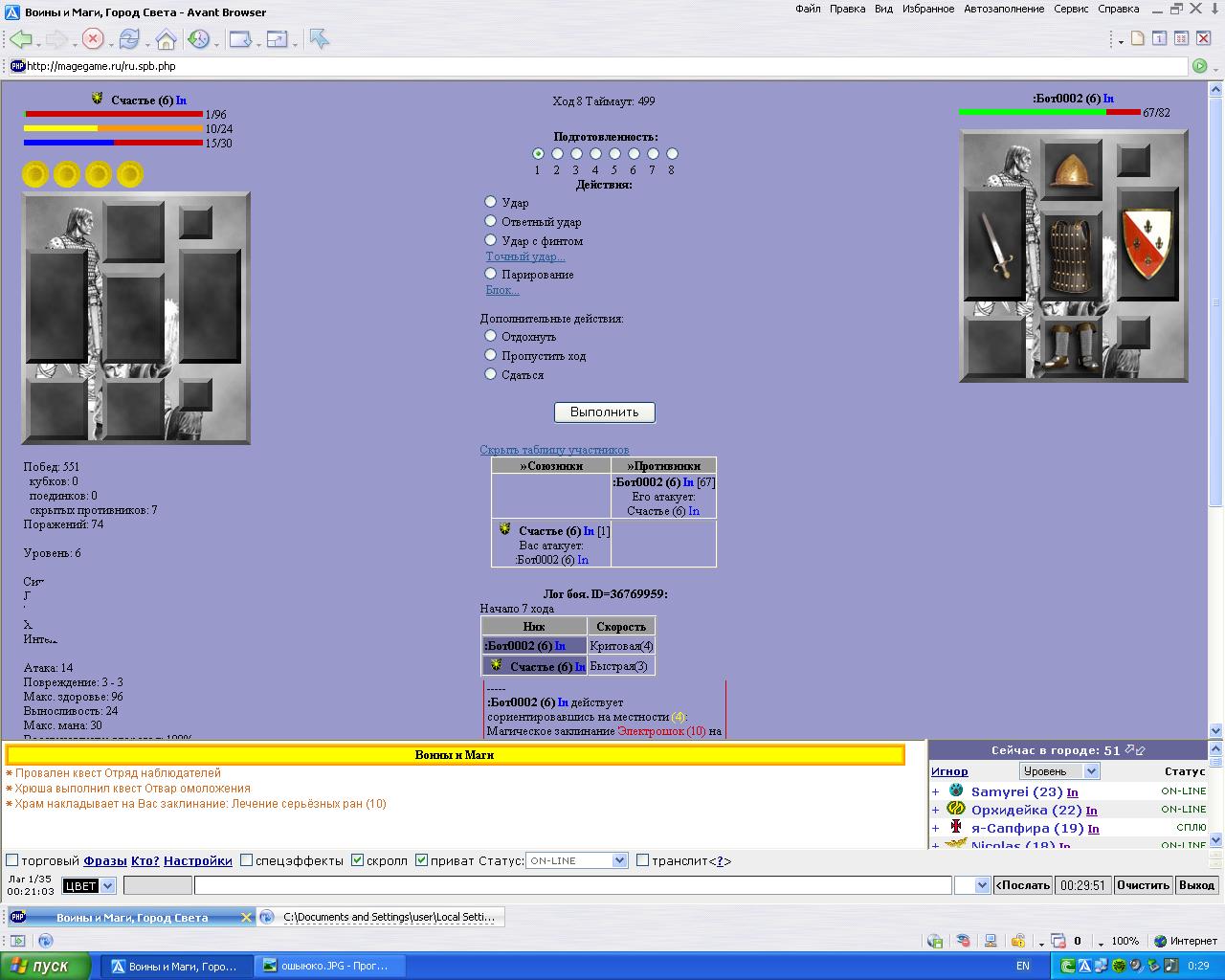Open the ЦВЕТ color dropdown
Viewport: 1225px width, 980px height.
(x=89, y=885)
